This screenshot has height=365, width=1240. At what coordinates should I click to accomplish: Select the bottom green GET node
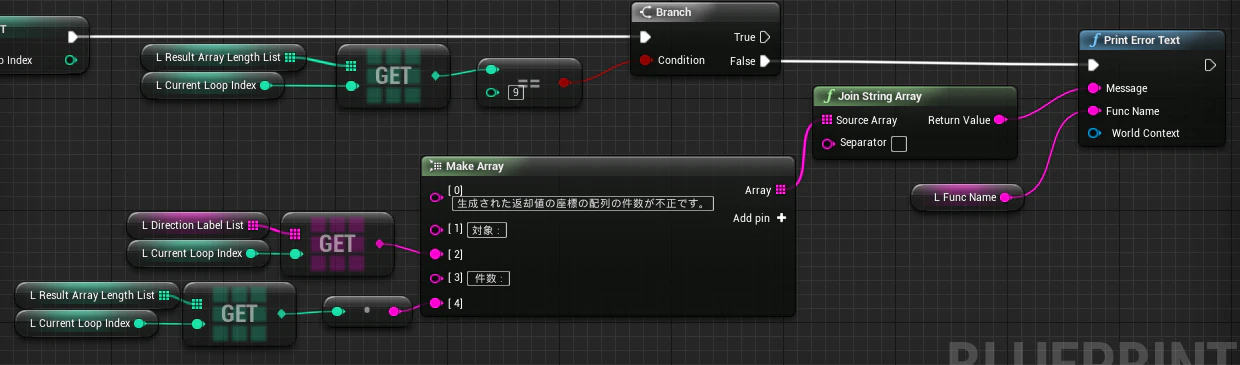point(239,313)
